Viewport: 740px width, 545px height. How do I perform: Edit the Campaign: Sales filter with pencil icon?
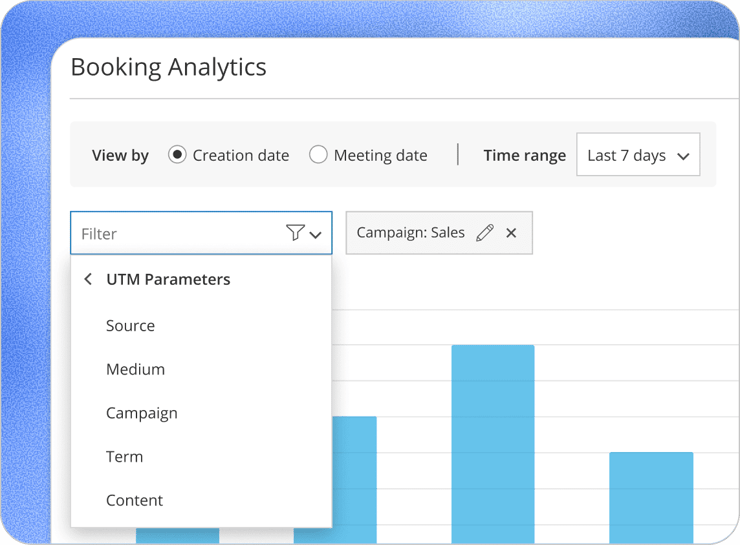point(485,233)
